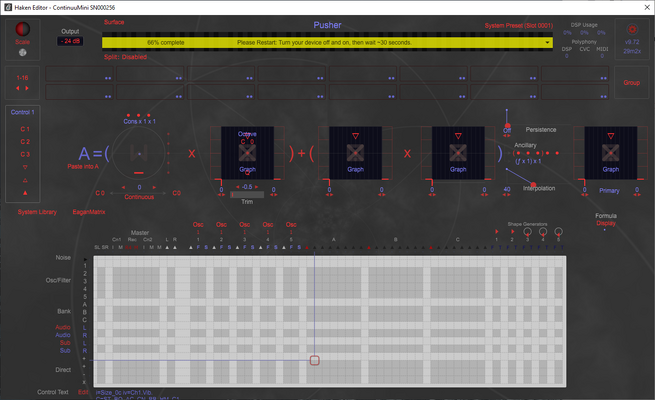Viewport: 655px width, 400px height.
Task: Click the hollow up triangle in Control panel
Action: (x=25, y=180)
